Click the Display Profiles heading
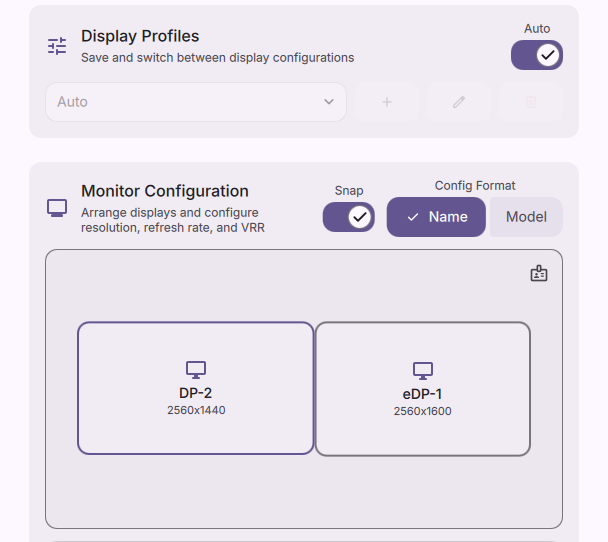 [x=140, y=36]
